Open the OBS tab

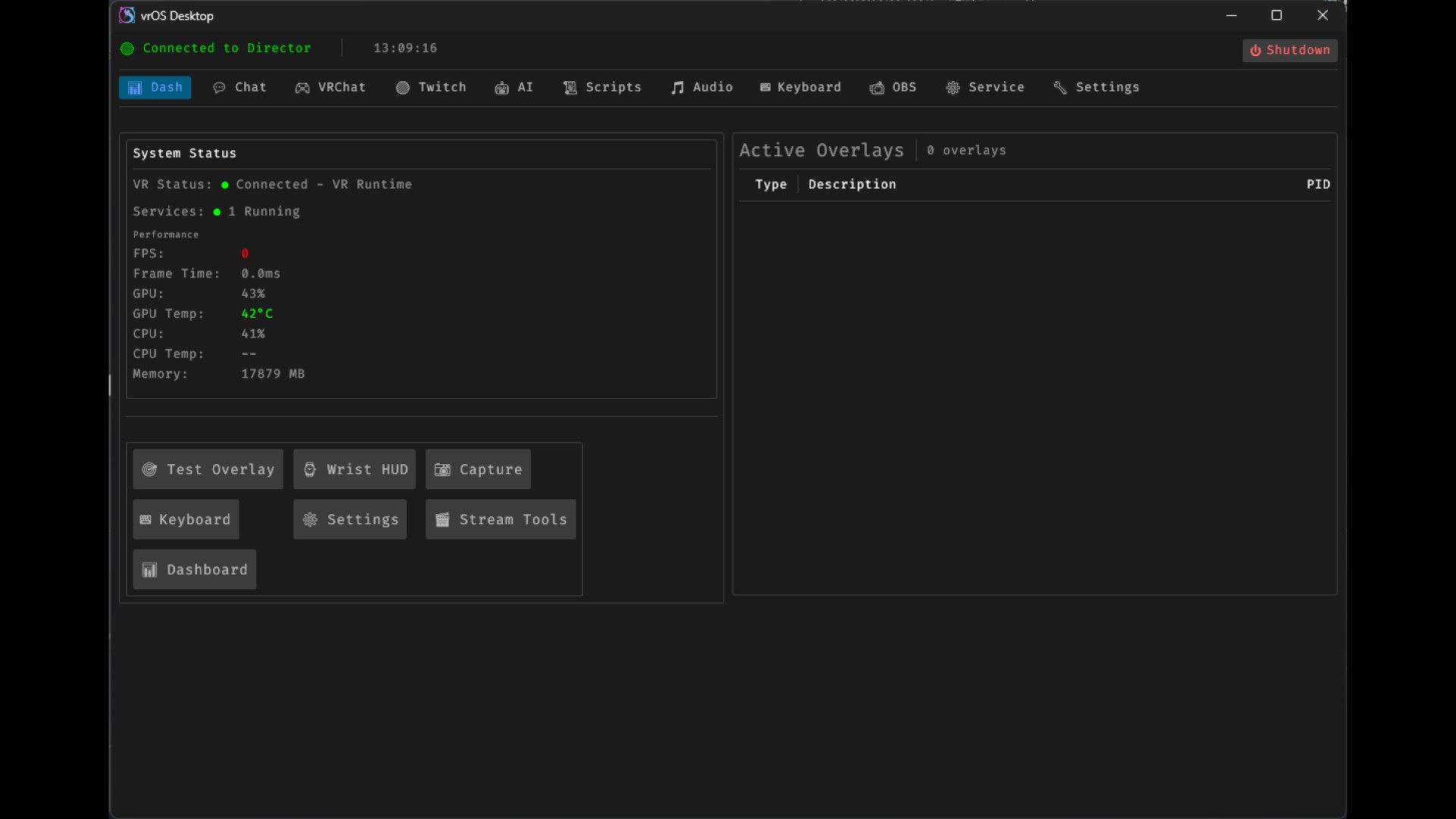click(893, 87)
